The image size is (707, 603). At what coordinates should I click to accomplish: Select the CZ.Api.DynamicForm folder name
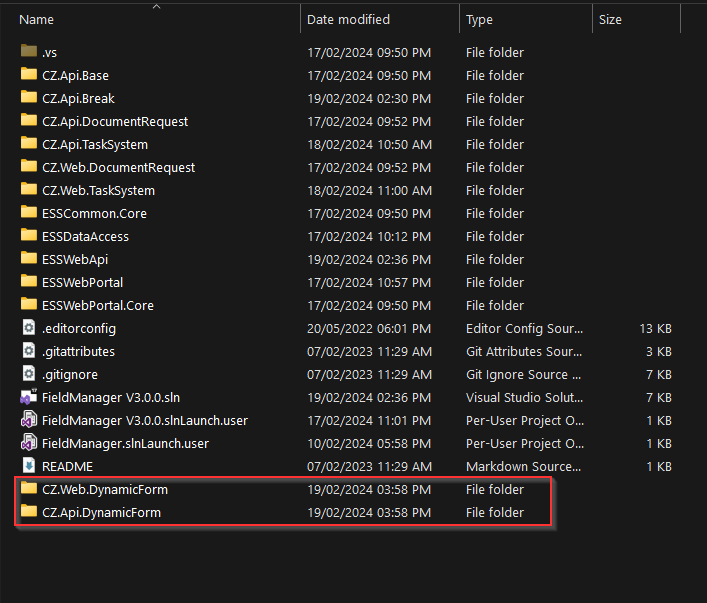101,512
